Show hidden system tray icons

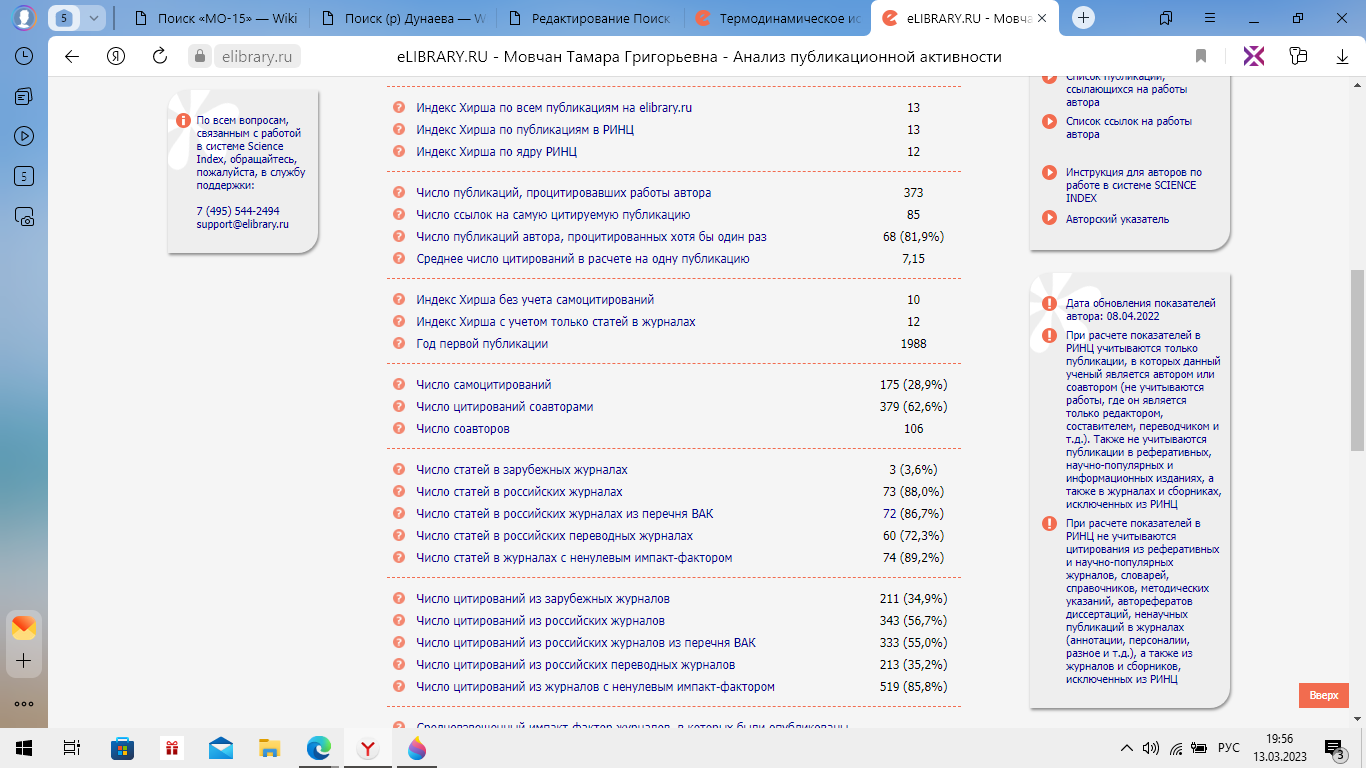coord(1128,748)
